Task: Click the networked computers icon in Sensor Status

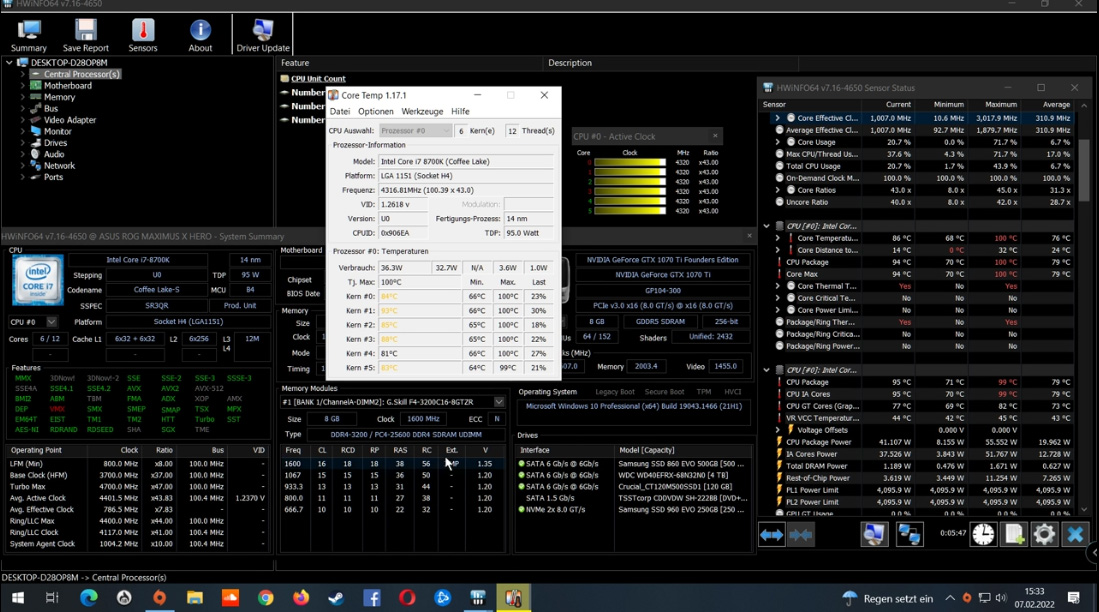Action: [x=909, y=535]
